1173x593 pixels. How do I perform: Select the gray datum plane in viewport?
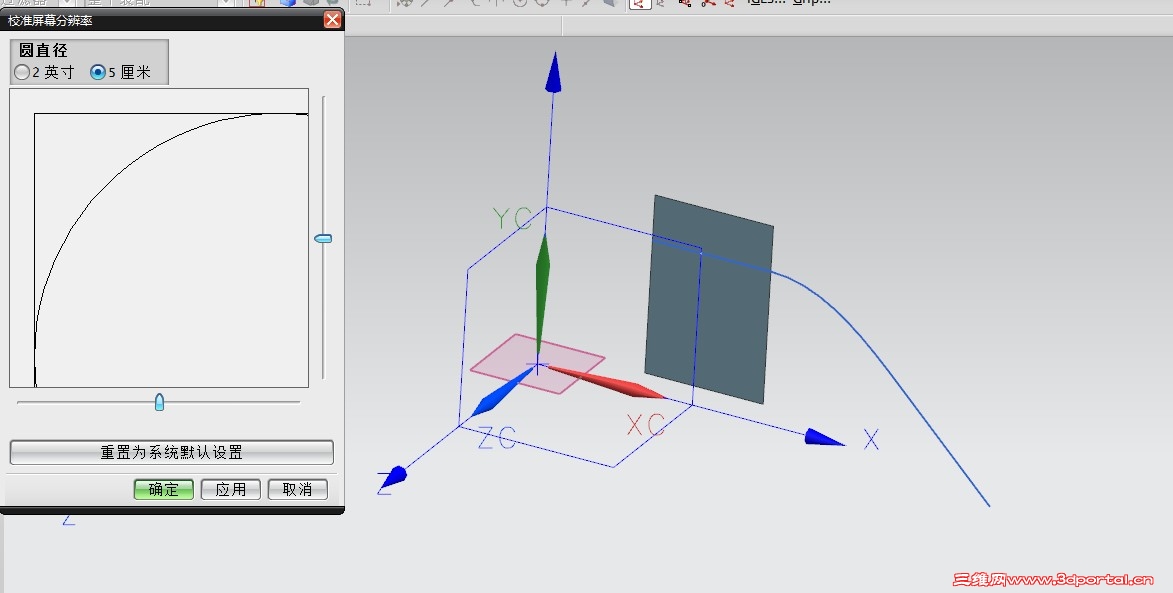pos(708,299)
